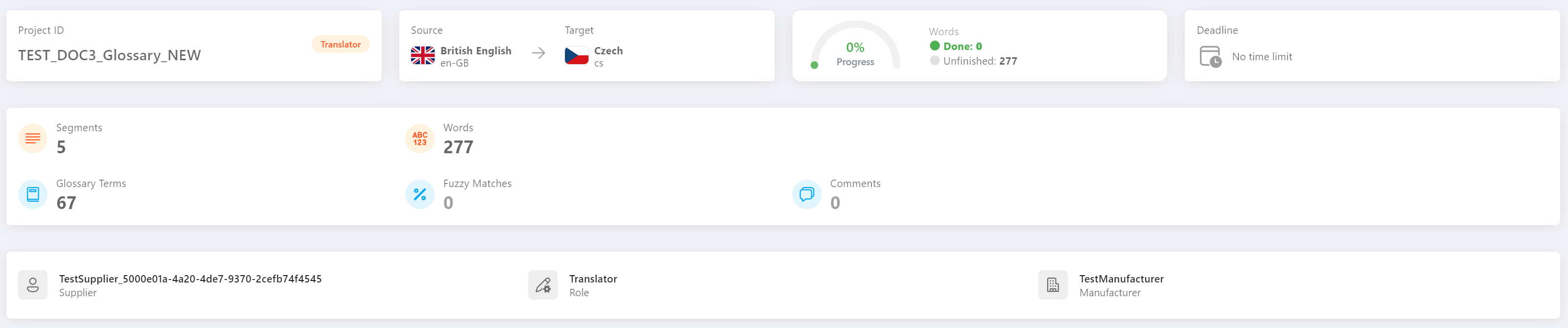Click the Supplier person icon
The width and height of the screenshot is (1568, 328).
point(33,285)
